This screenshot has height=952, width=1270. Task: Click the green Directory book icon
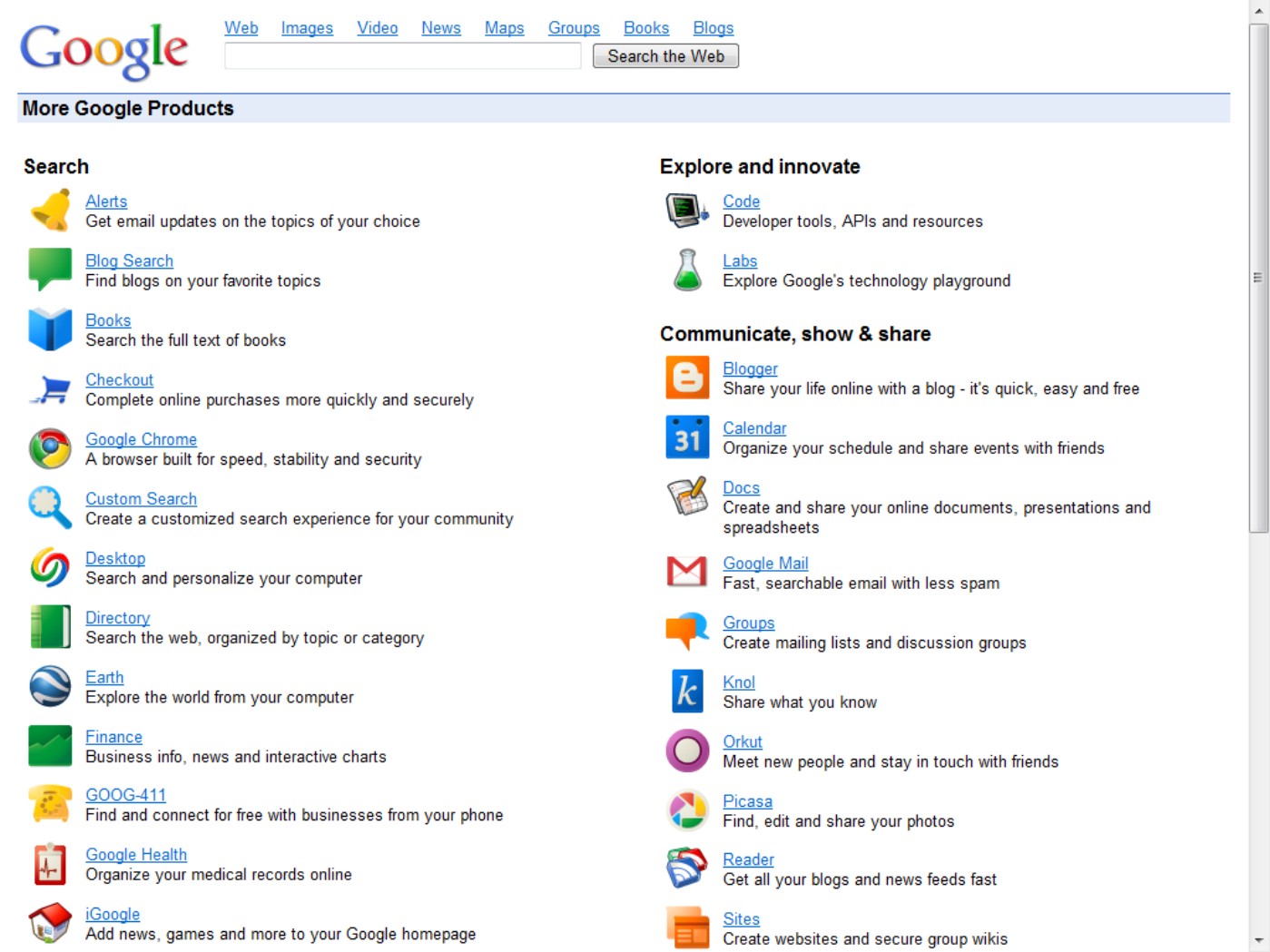(50, 627)
